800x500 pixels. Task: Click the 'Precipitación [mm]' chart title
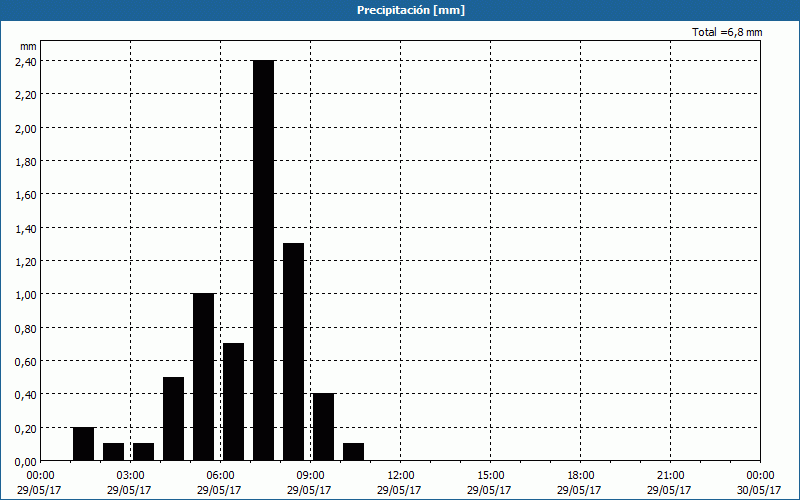point(411,10)
